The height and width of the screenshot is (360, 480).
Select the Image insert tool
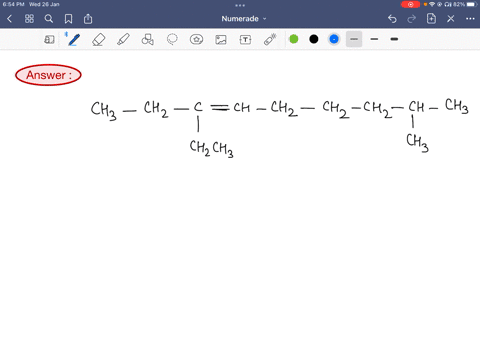click(x=221, y=40)
